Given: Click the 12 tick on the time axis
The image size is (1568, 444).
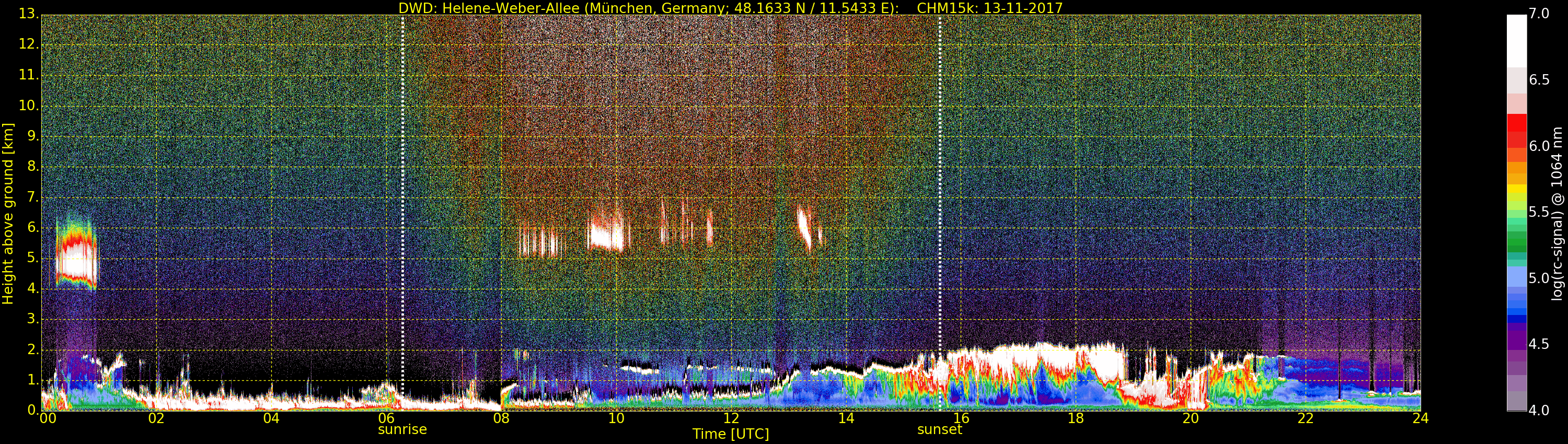Looking at the screenshot, I should [731, 418].
